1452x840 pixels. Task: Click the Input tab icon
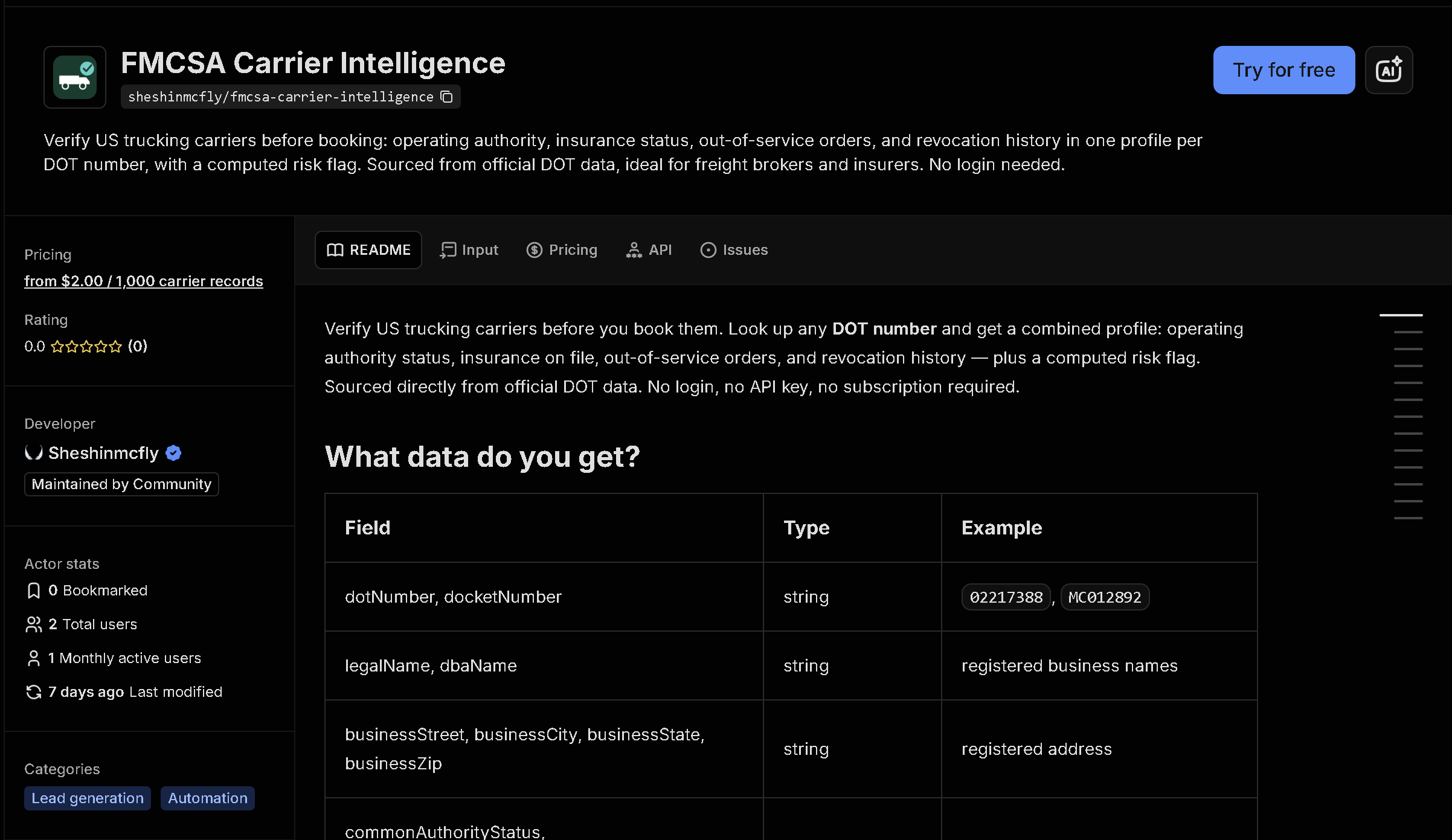point(448,250)
